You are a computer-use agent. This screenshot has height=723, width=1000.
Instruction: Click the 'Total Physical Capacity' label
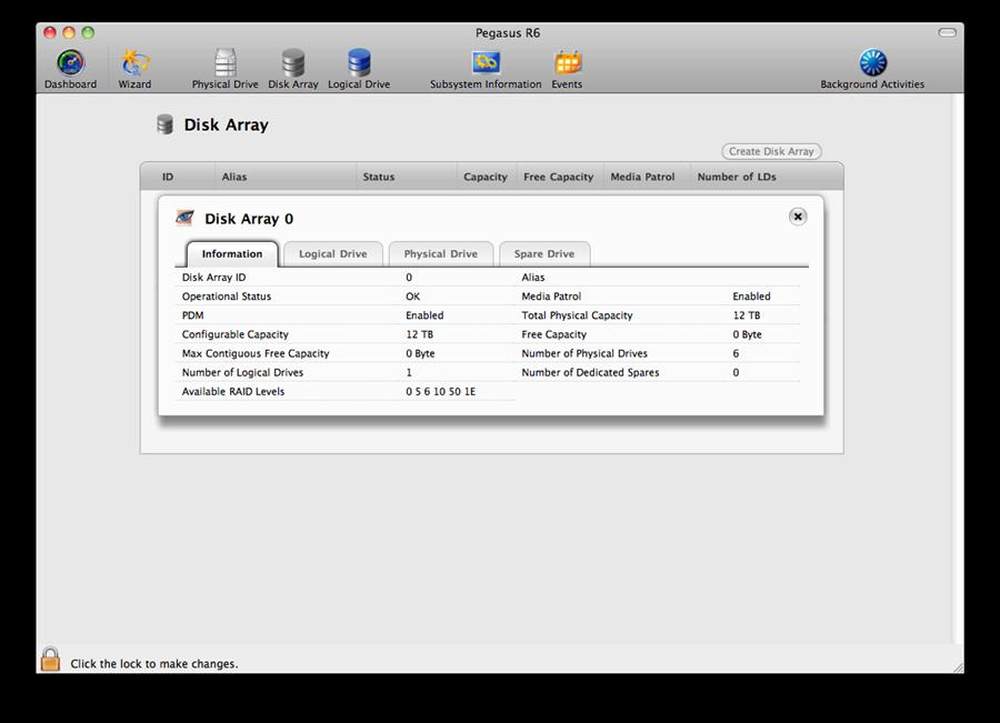point(577,315)
